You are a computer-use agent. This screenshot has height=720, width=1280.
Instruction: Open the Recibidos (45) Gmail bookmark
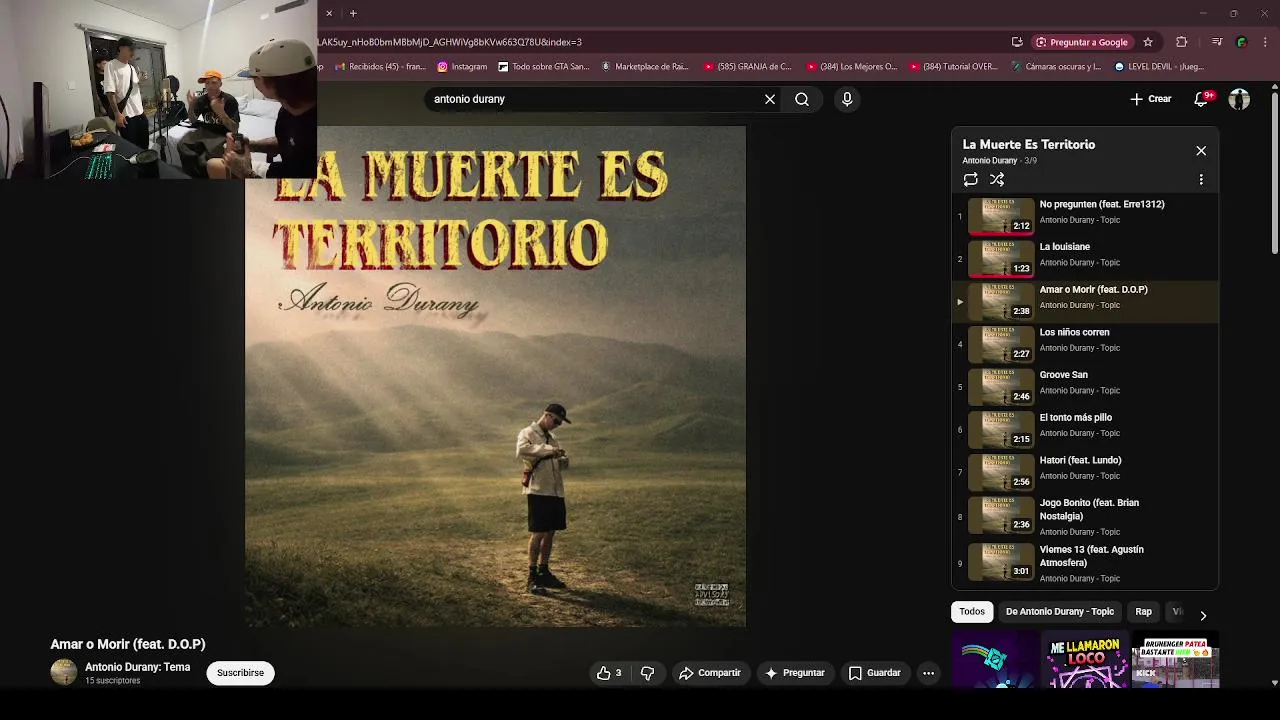click(x=380, y=67)
